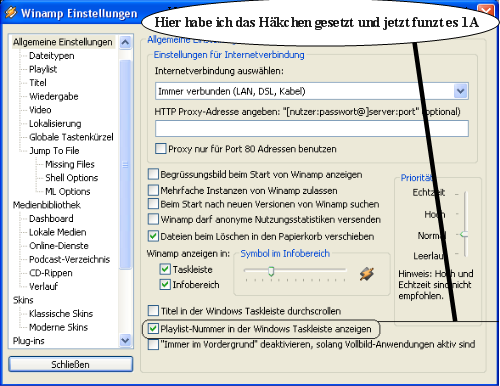This screenshot has width=500, height=386.
Task: Select Plug-ins category
Action: (29, 341)
